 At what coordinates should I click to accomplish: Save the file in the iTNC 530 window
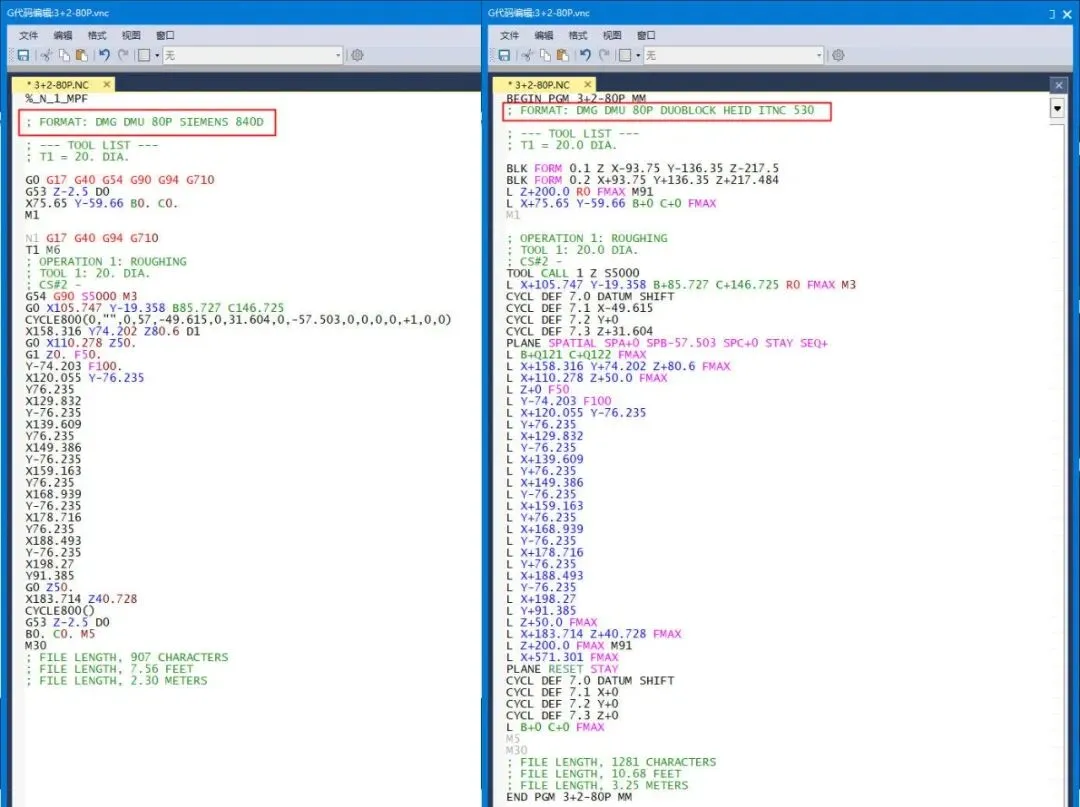504,55
